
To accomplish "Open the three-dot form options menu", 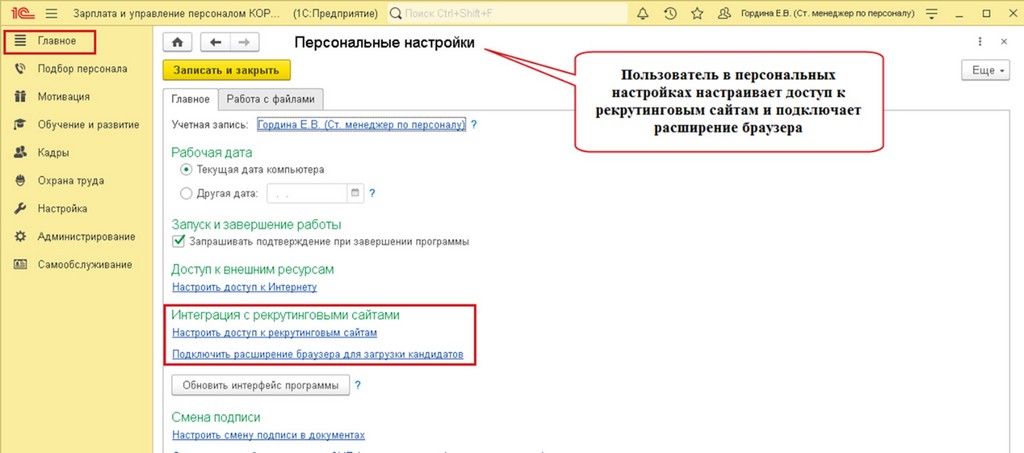I will click(x=980, y=41).
